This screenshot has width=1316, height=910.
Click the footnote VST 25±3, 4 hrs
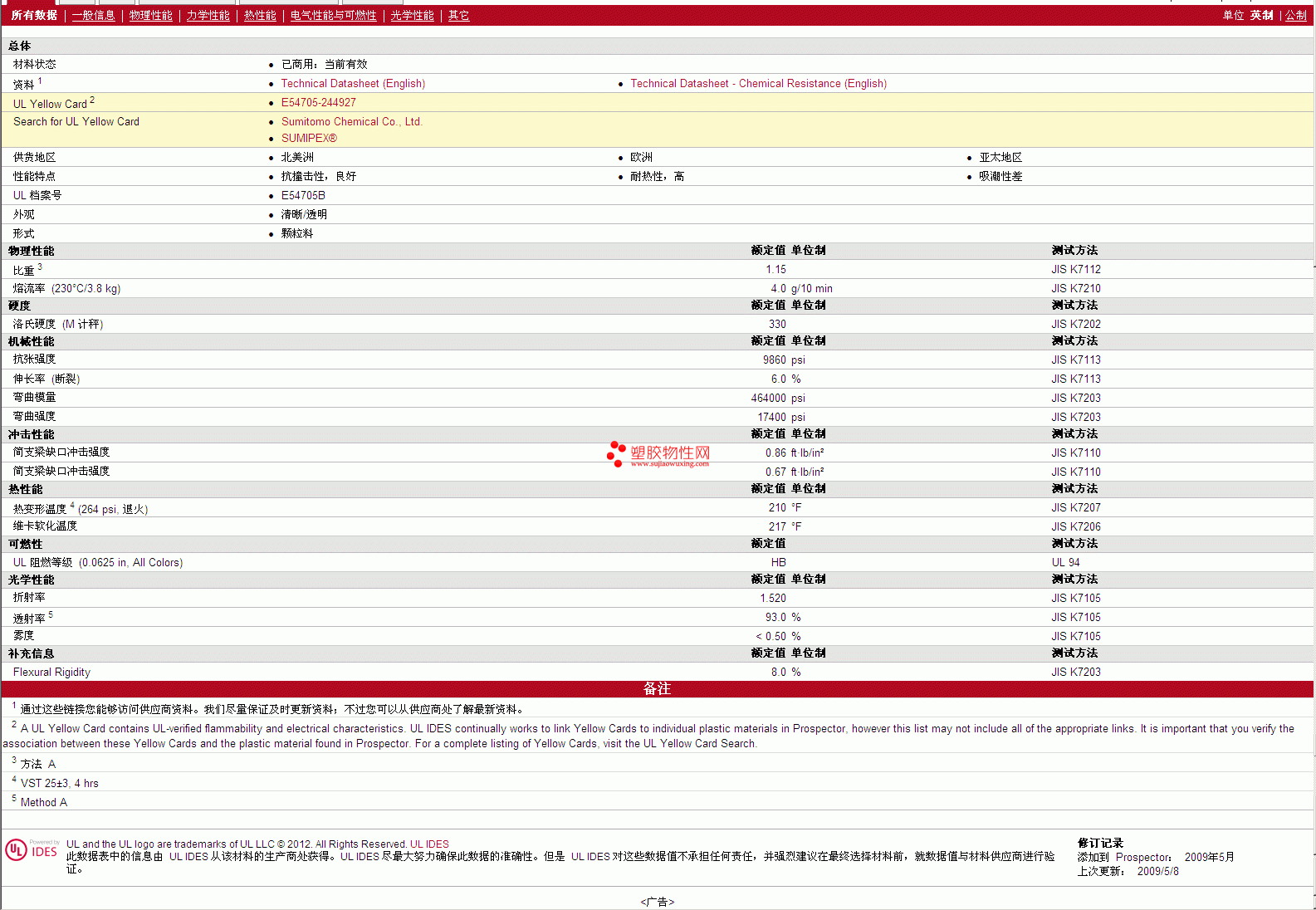click(x=60, y=784)
